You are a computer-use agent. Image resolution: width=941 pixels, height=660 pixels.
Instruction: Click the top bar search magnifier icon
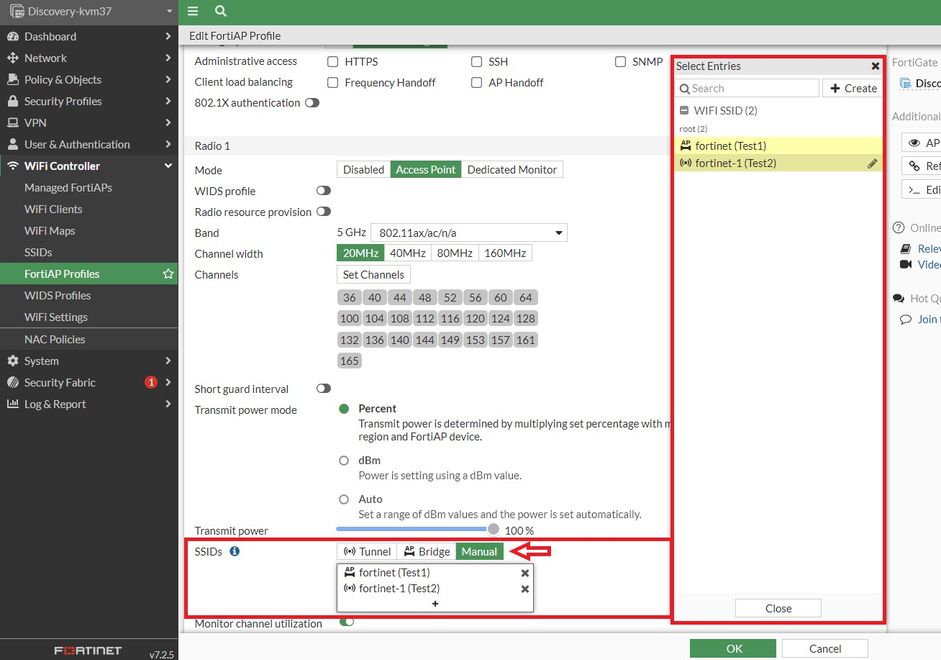220,11
